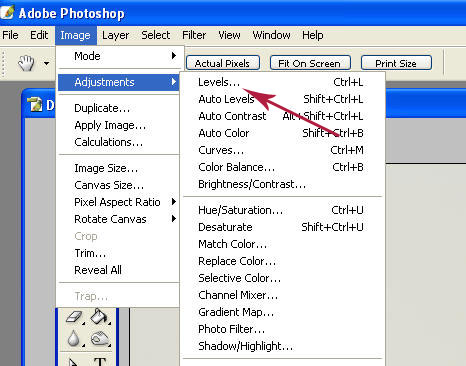Select the Blur (water drop) tool

(74, 339)
